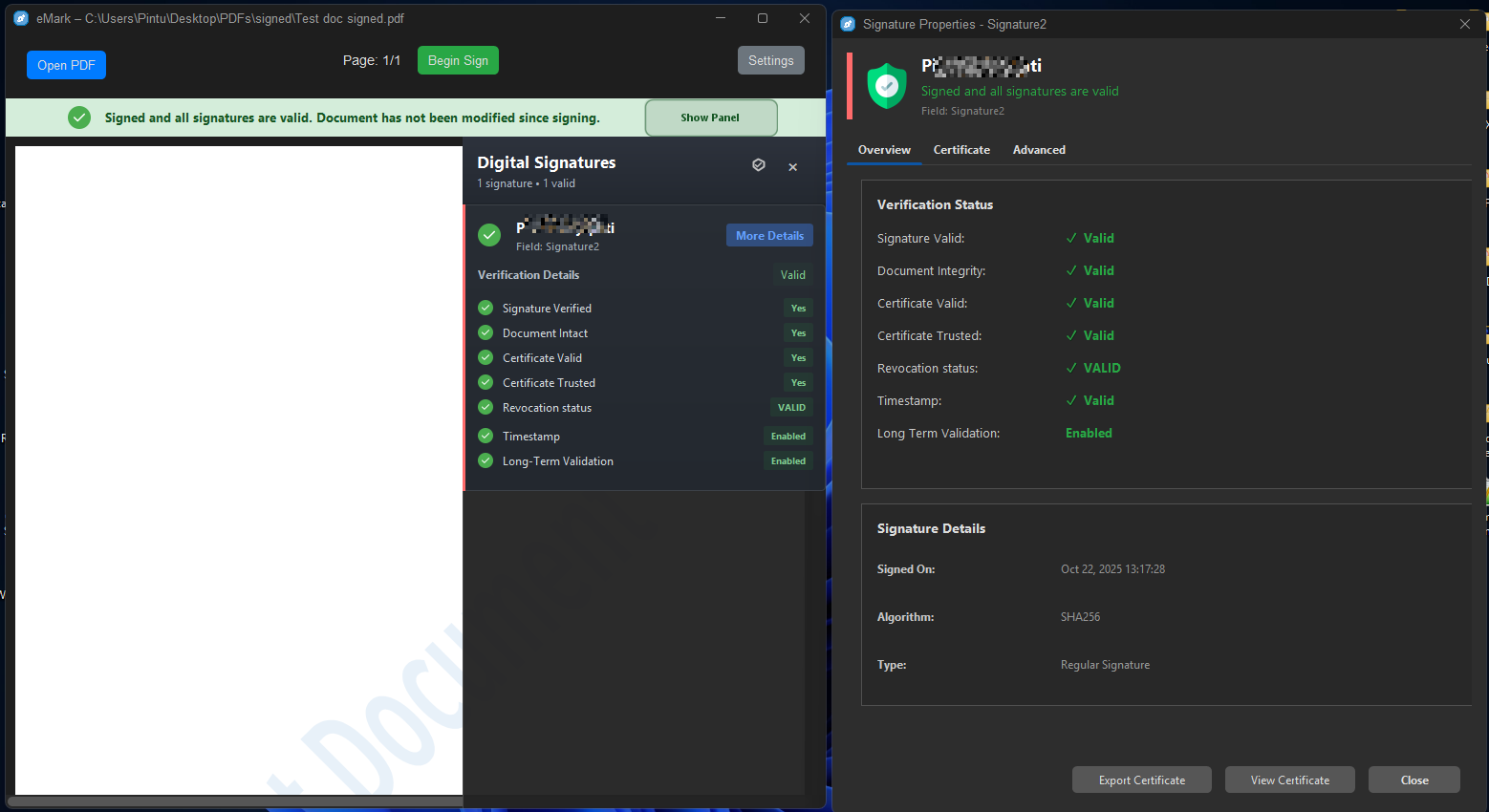The height and width of the screenshot is (812, 1489).
Task: Click the green checkmark in the signatures valid banner
Action: 79,117
